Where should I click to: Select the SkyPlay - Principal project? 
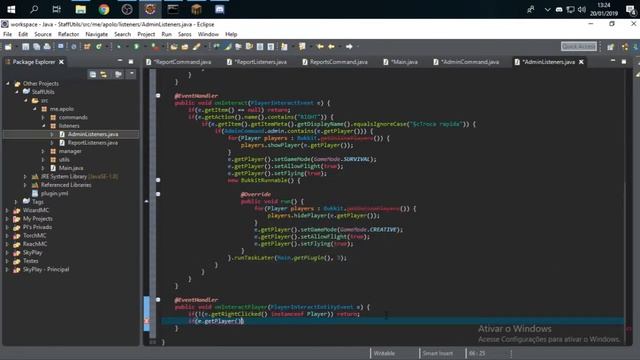pyautogui.click(x=46, y=270)
